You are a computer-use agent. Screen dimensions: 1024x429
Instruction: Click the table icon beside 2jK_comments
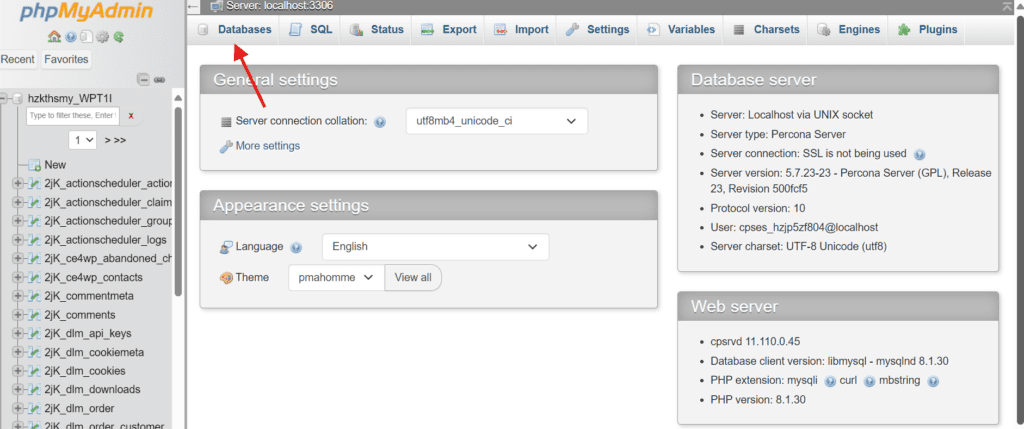click(x=35, y=315)
